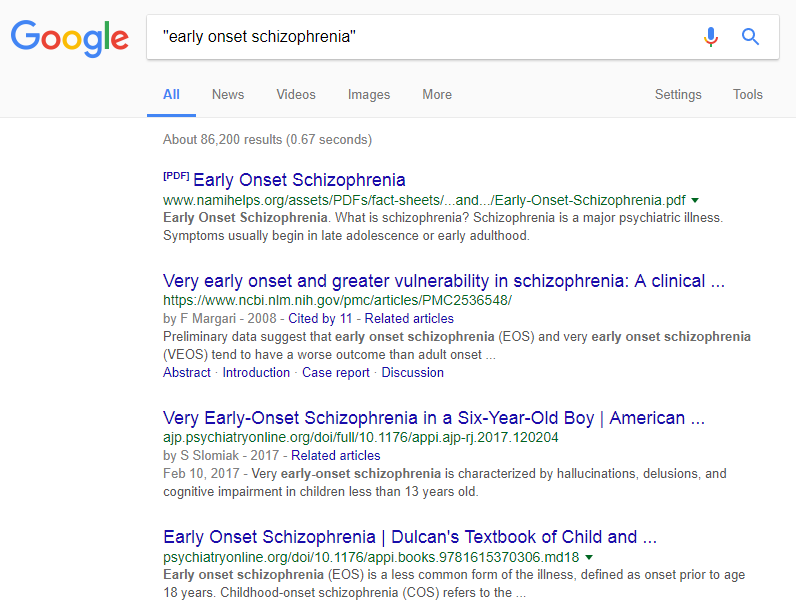This screenshot has width=796, height=611.
Task: Click the Google logo
Action: coord(70,38)
